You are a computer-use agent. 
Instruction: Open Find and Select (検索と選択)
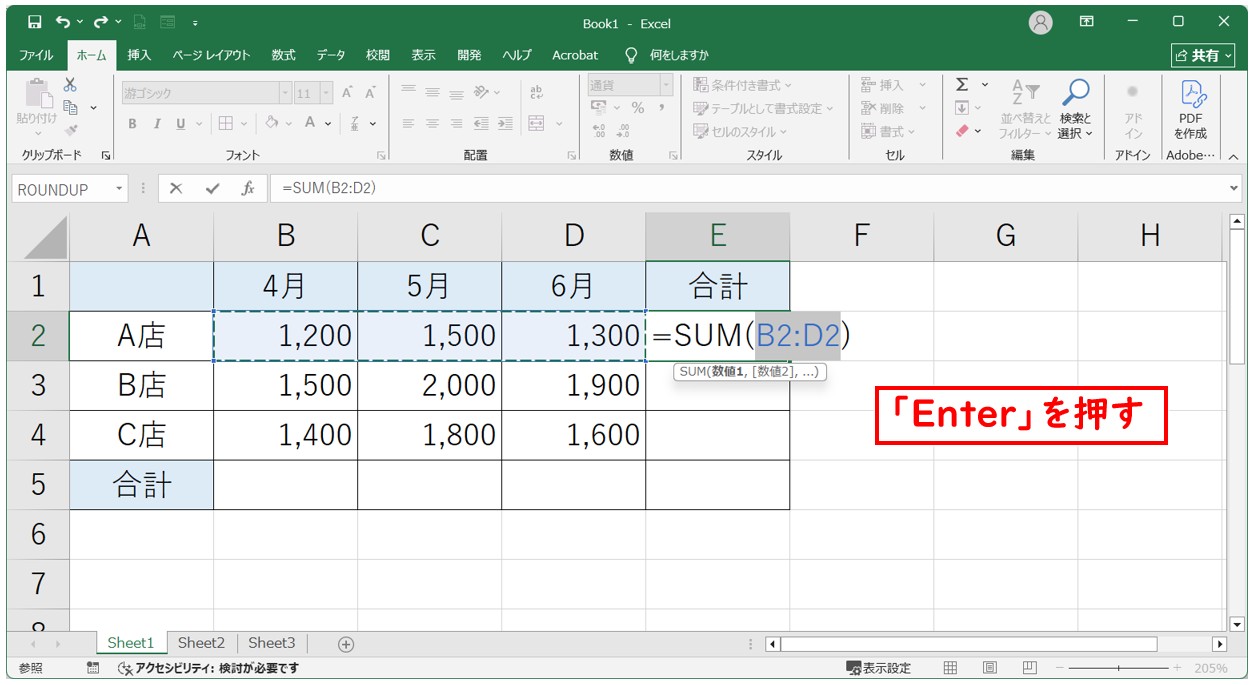1076,109
